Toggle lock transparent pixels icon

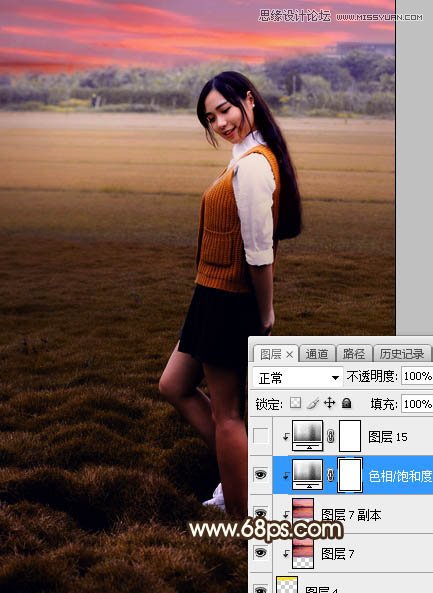coord(295,403)
